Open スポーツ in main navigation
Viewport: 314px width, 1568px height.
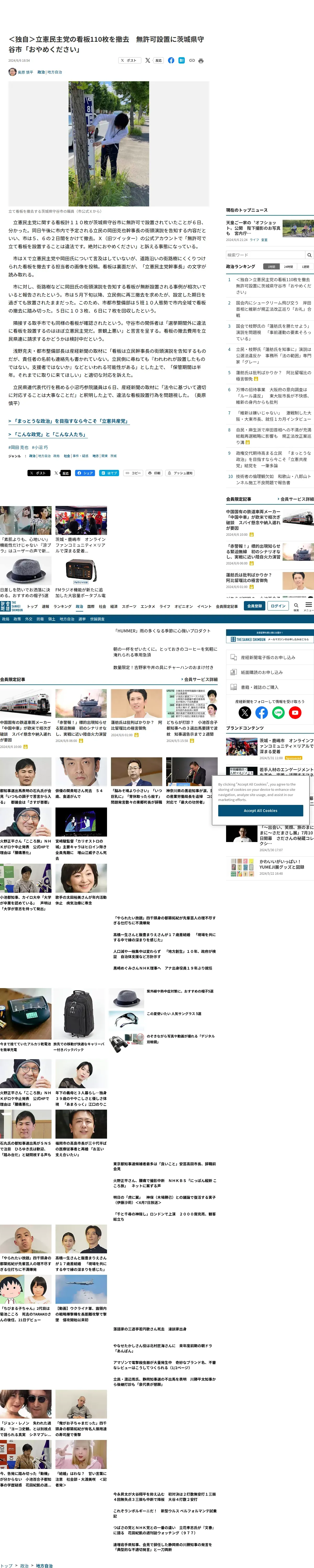pyautogui.click(x=129, y=606)
